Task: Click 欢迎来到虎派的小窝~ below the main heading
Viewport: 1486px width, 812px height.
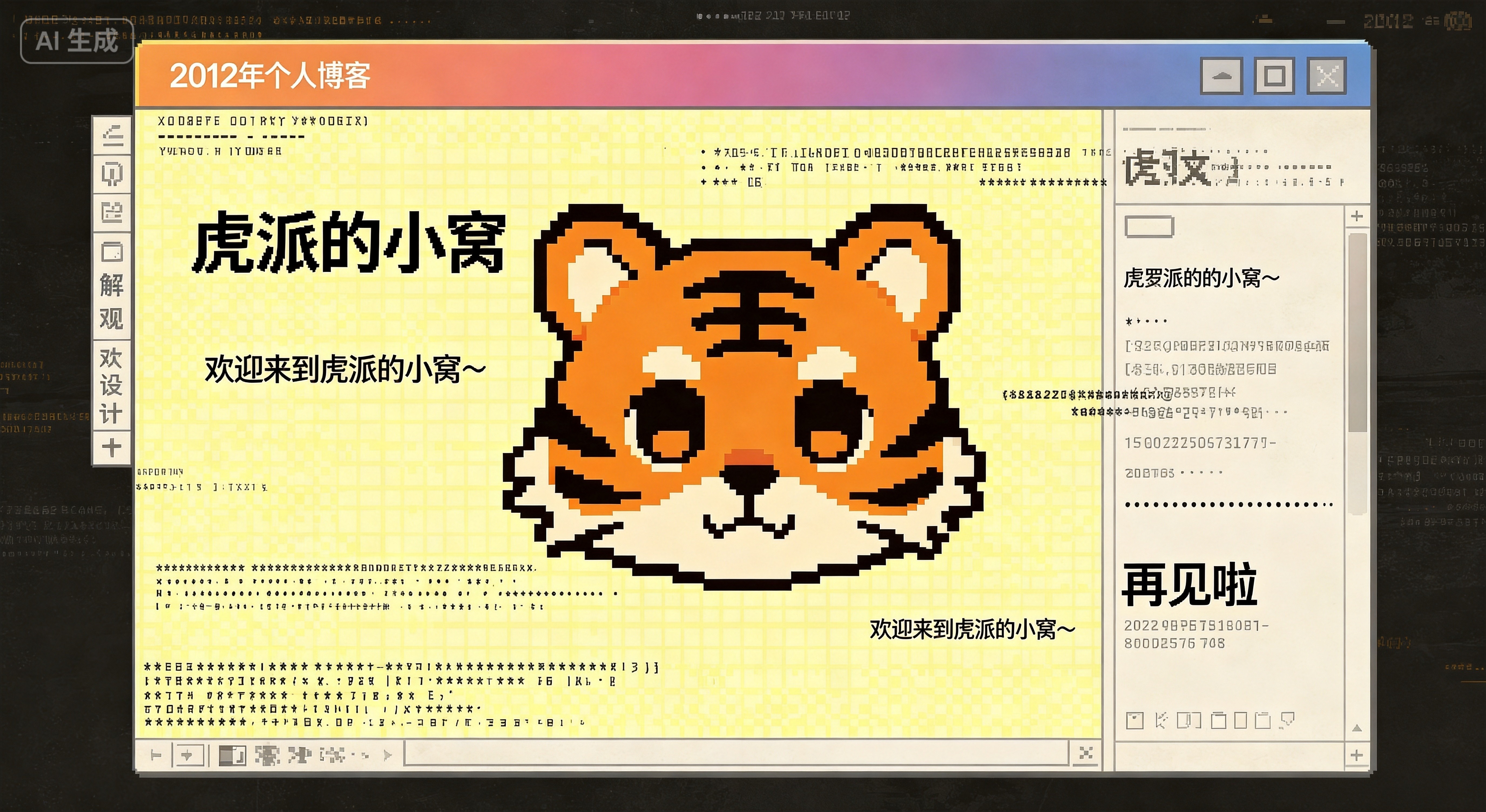Action: pos(345,369)
